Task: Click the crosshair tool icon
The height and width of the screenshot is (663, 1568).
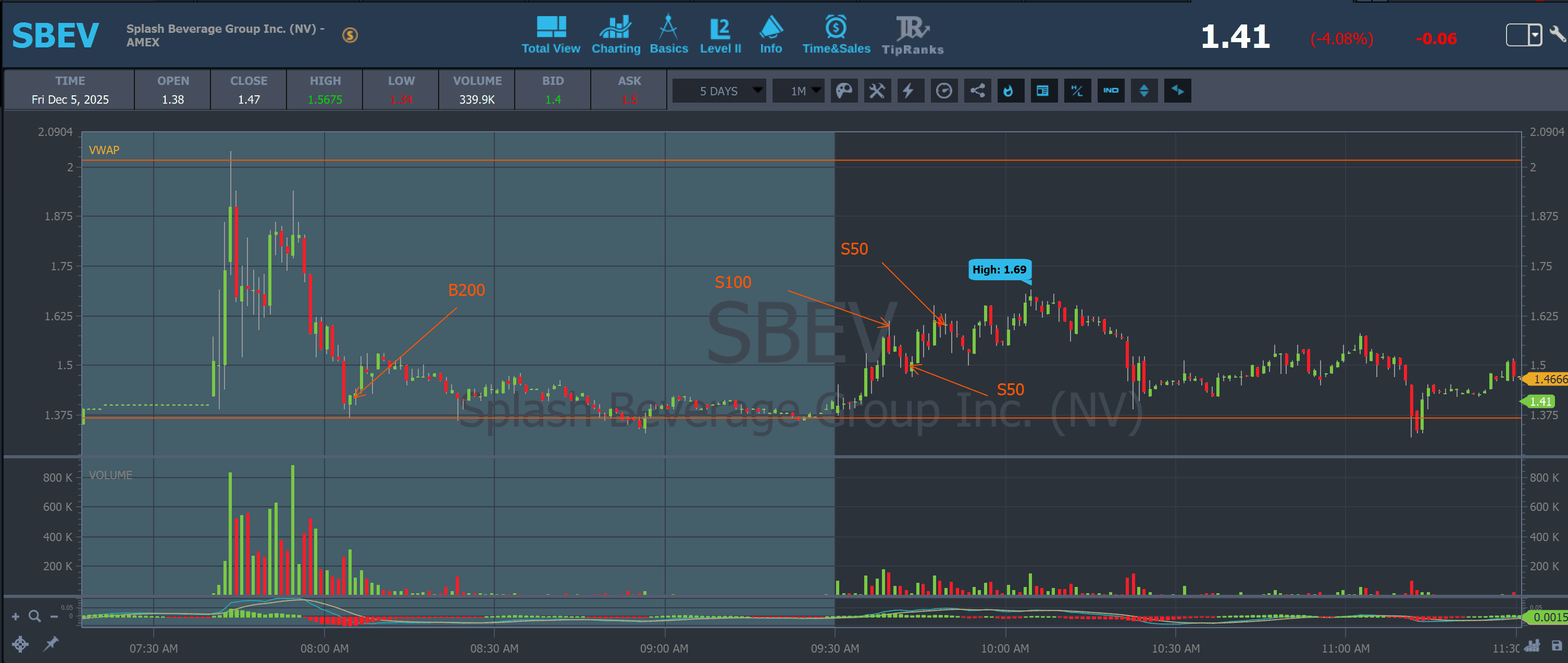Action: tap(19, 644)
